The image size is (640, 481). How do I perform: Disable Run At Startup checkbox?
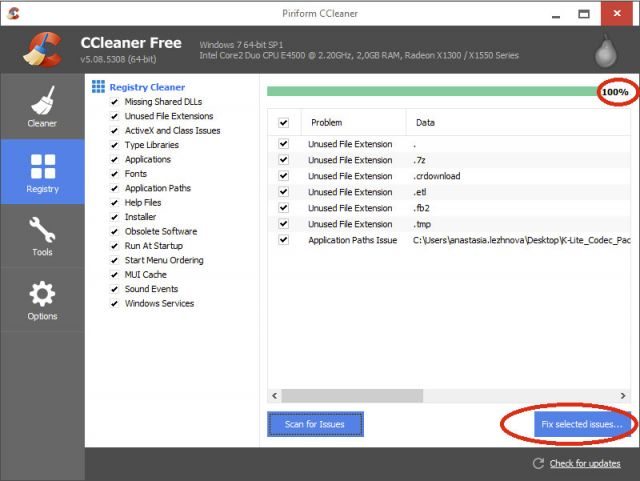(x=115, y=246)
